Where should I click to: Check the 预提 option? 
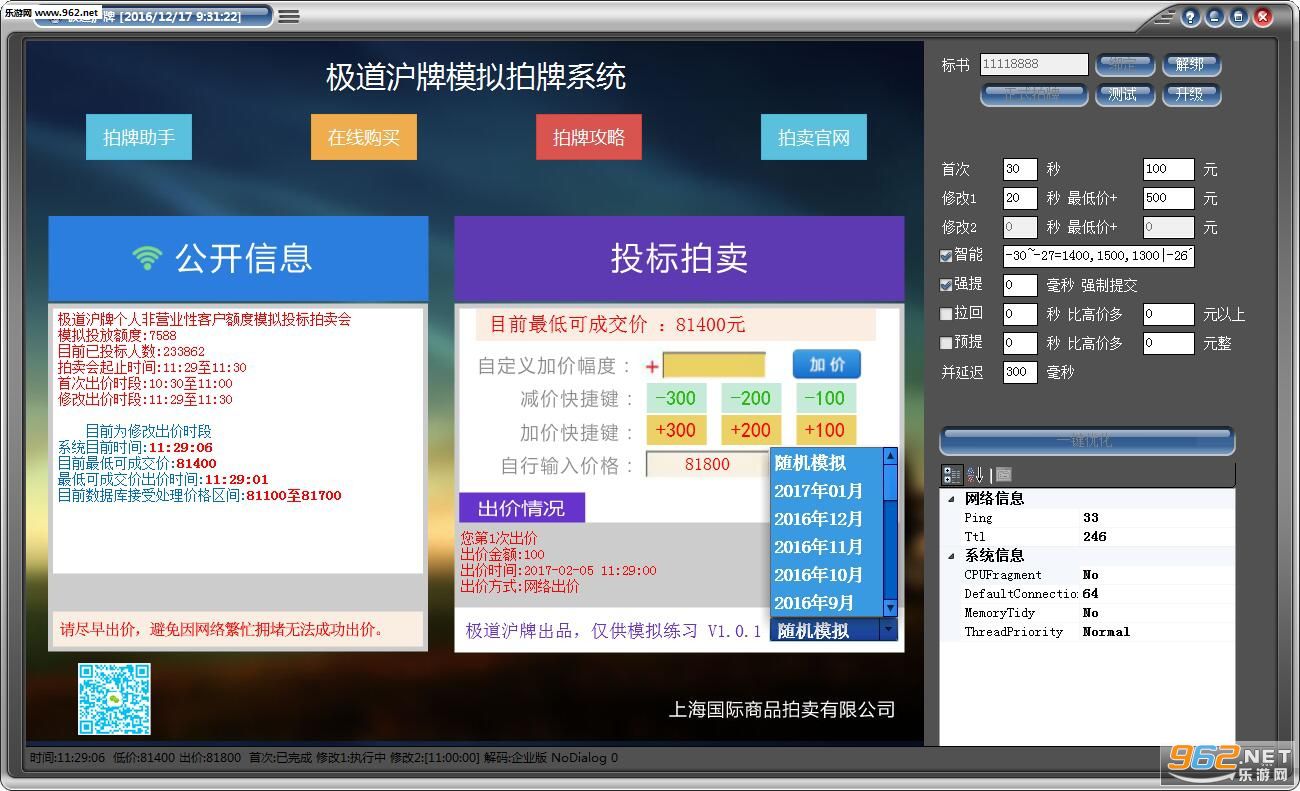[947, 343]
